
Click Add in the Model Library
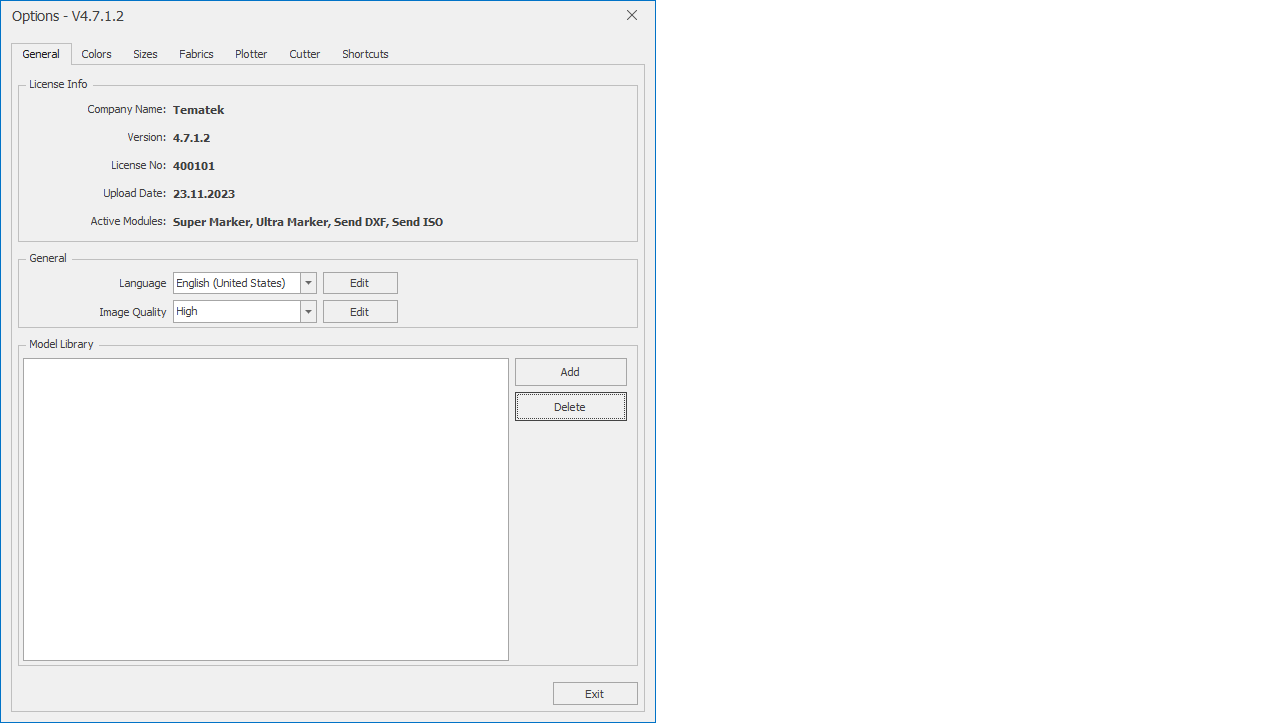(x=570, y=372)
